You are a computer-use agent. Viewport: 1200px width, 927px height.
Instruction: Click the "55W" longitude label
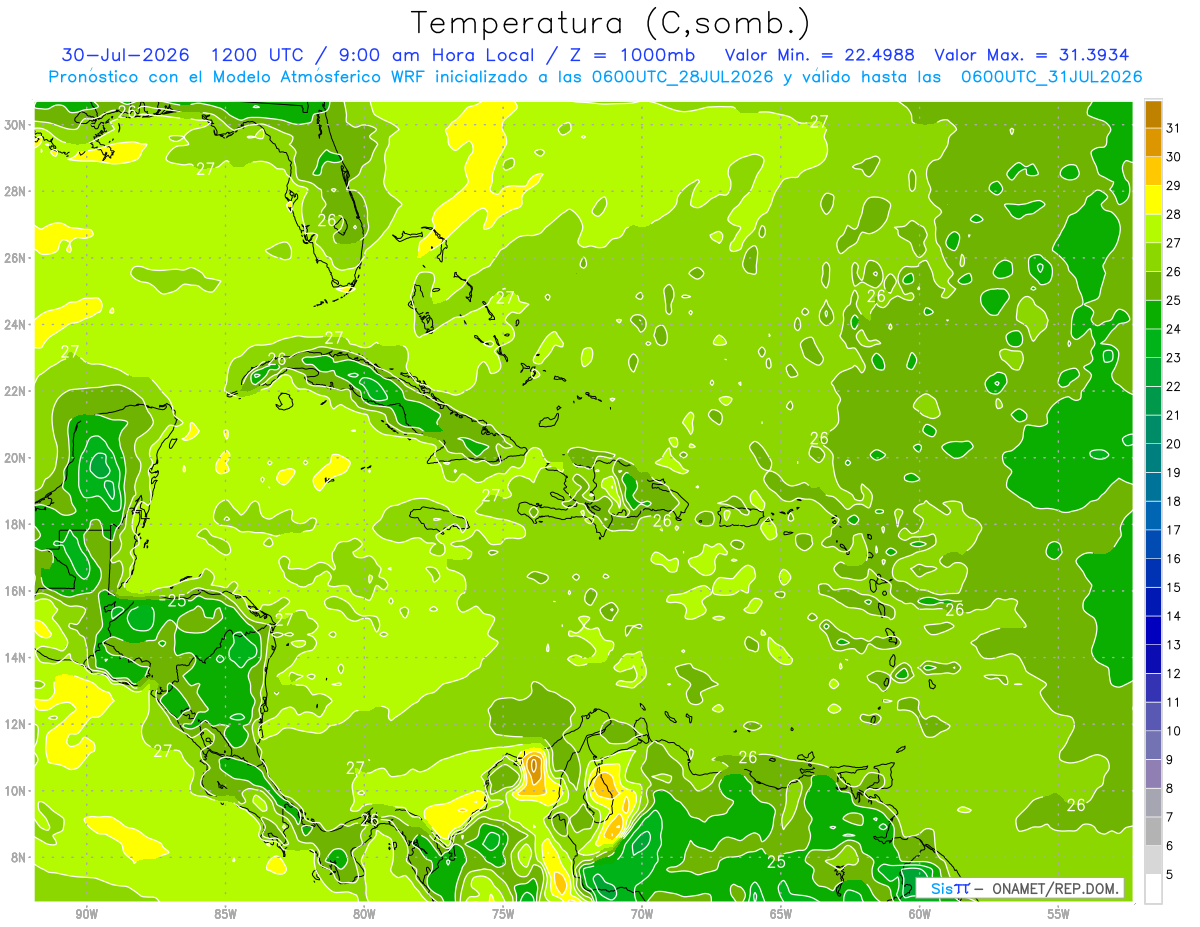click(1059, 914)
